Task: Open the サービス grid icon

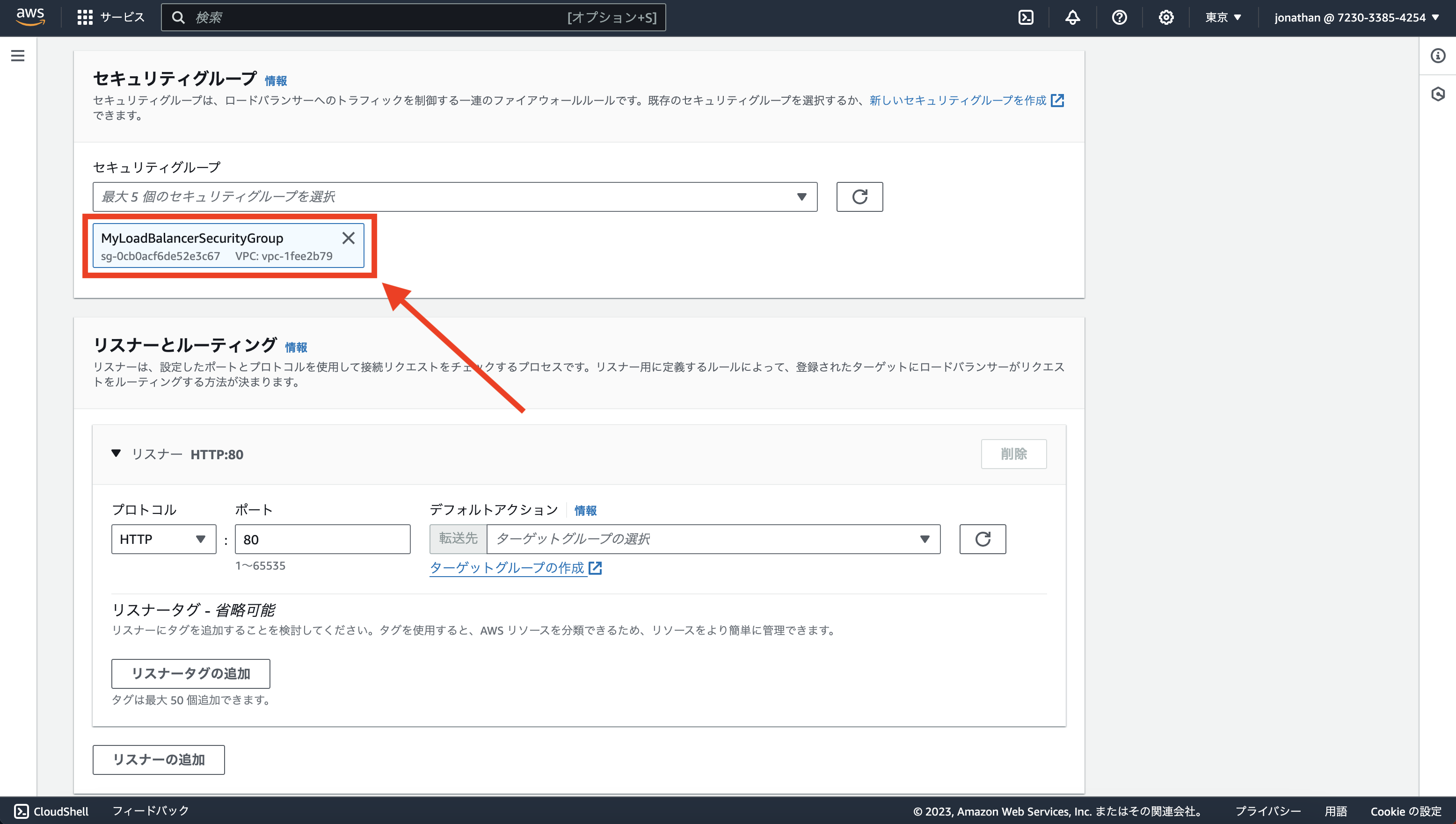Action: [84, 17]
